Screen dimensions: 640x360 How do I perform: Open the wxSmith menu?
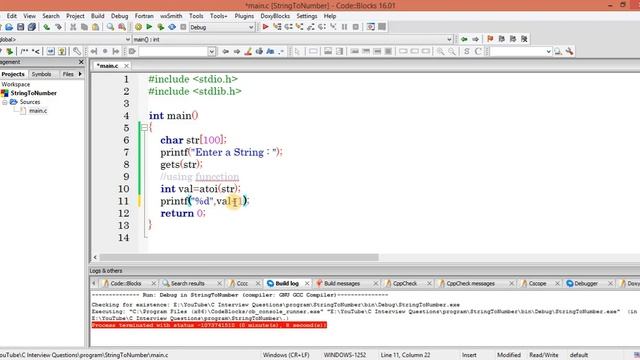[x=171, y=16]
